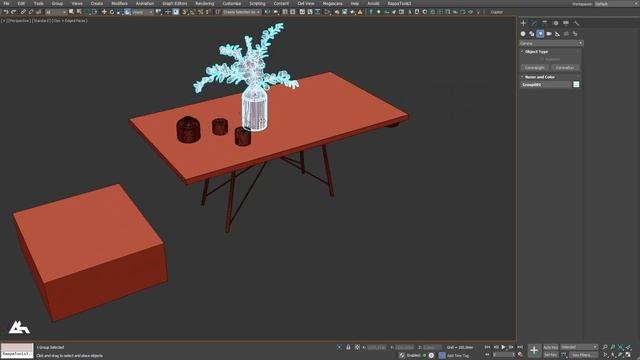Open the Utilities command panel tab
Image resolution: width=640 pixels, height=360 pixels.
point(577,23)
